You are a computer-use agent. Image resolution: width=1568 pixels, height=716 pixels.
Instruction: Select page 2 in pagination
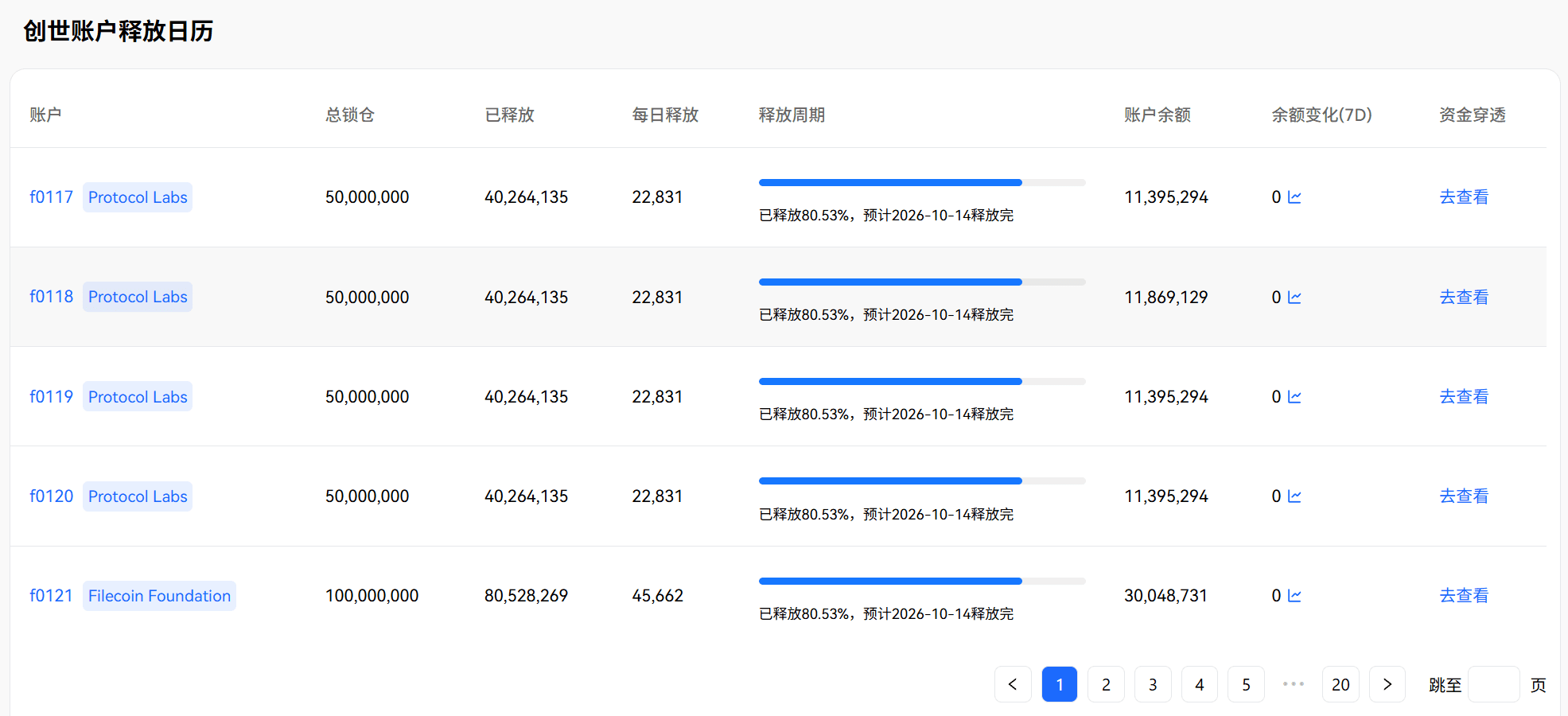(1106, 684)
